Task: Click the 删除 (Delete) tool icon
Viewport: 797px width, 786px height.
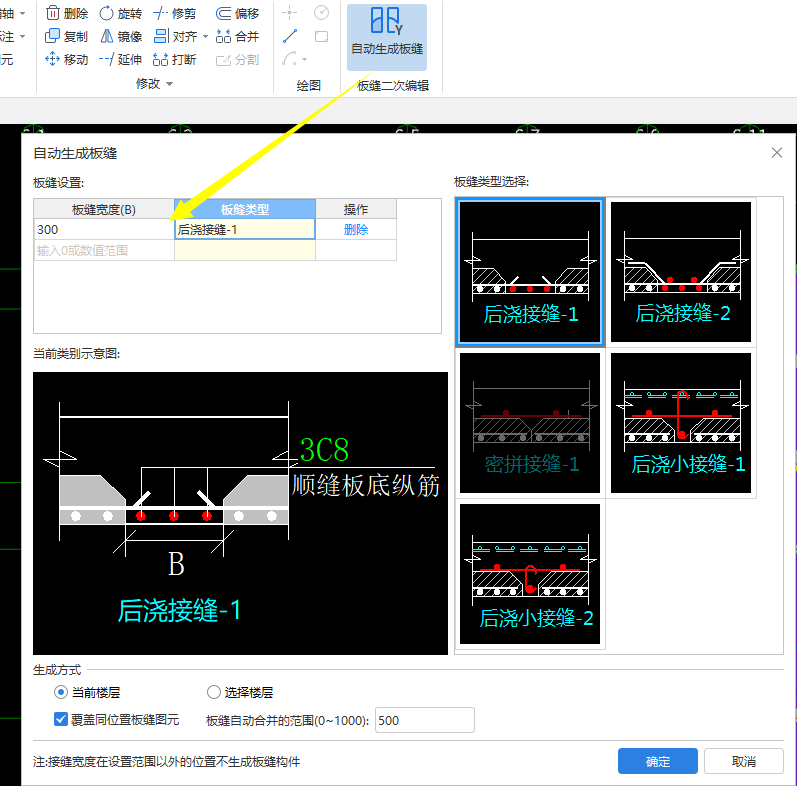Action: click(x=53, y=14)
